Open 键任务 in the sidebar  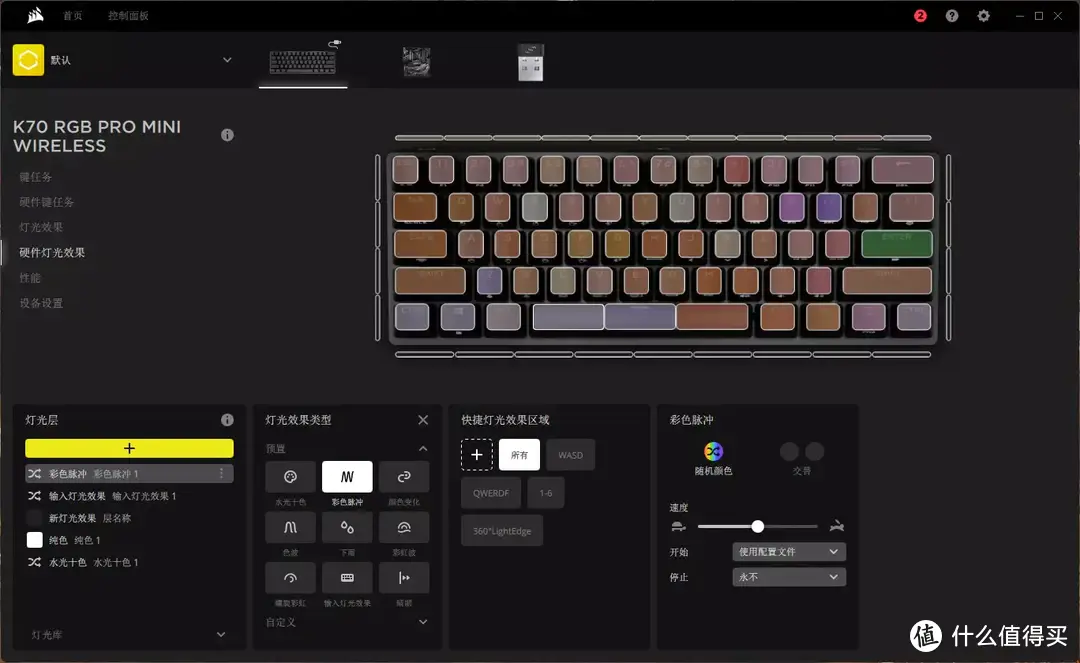[x=36, y=177]
